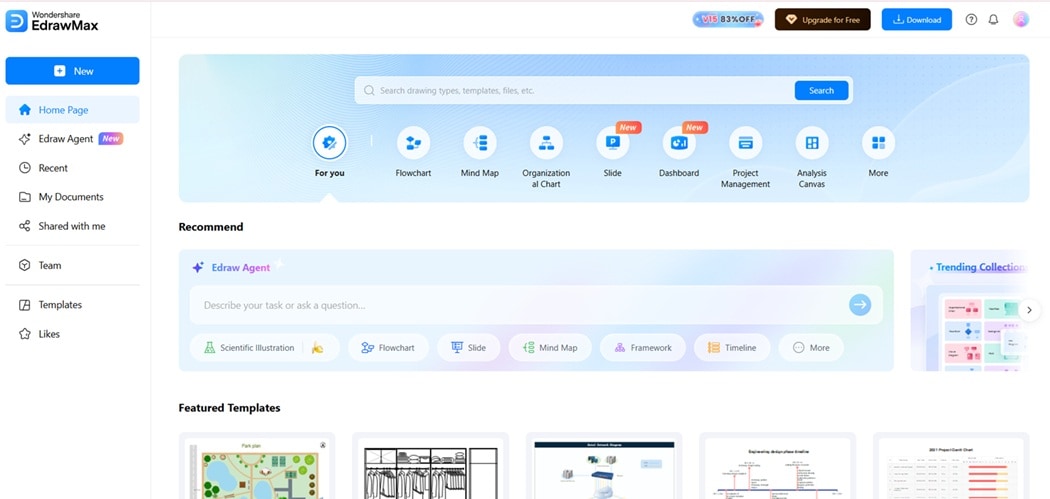The image size is (1050, 499).
Task: Click the Download button
Action: 917,19
